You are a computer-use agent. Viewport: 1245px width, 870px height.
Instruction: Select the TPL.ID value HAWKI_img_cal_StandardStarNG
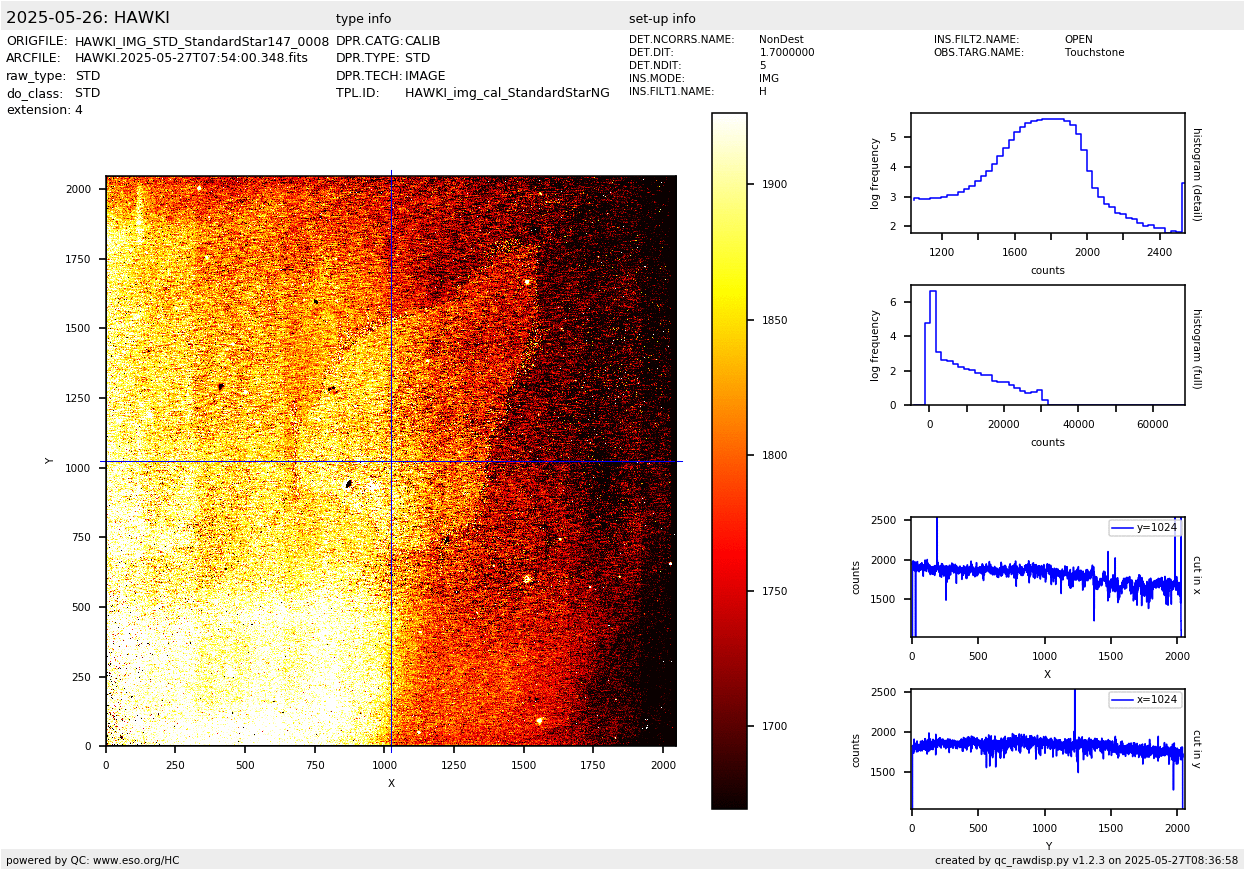[507, 93]
